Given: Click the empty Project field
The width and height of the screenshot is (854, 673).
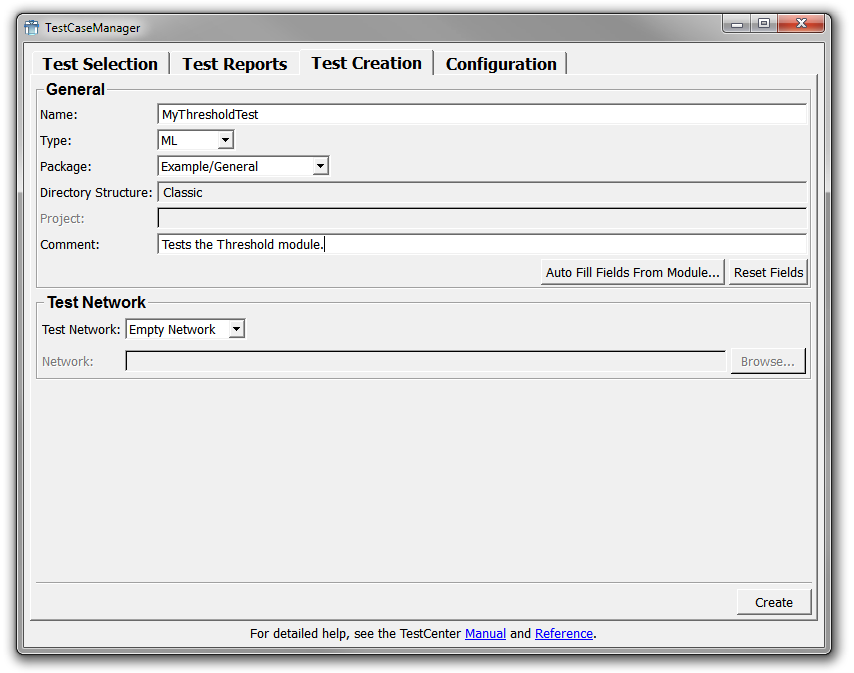Looking at the screenshot, I should (x=481, y=219).
